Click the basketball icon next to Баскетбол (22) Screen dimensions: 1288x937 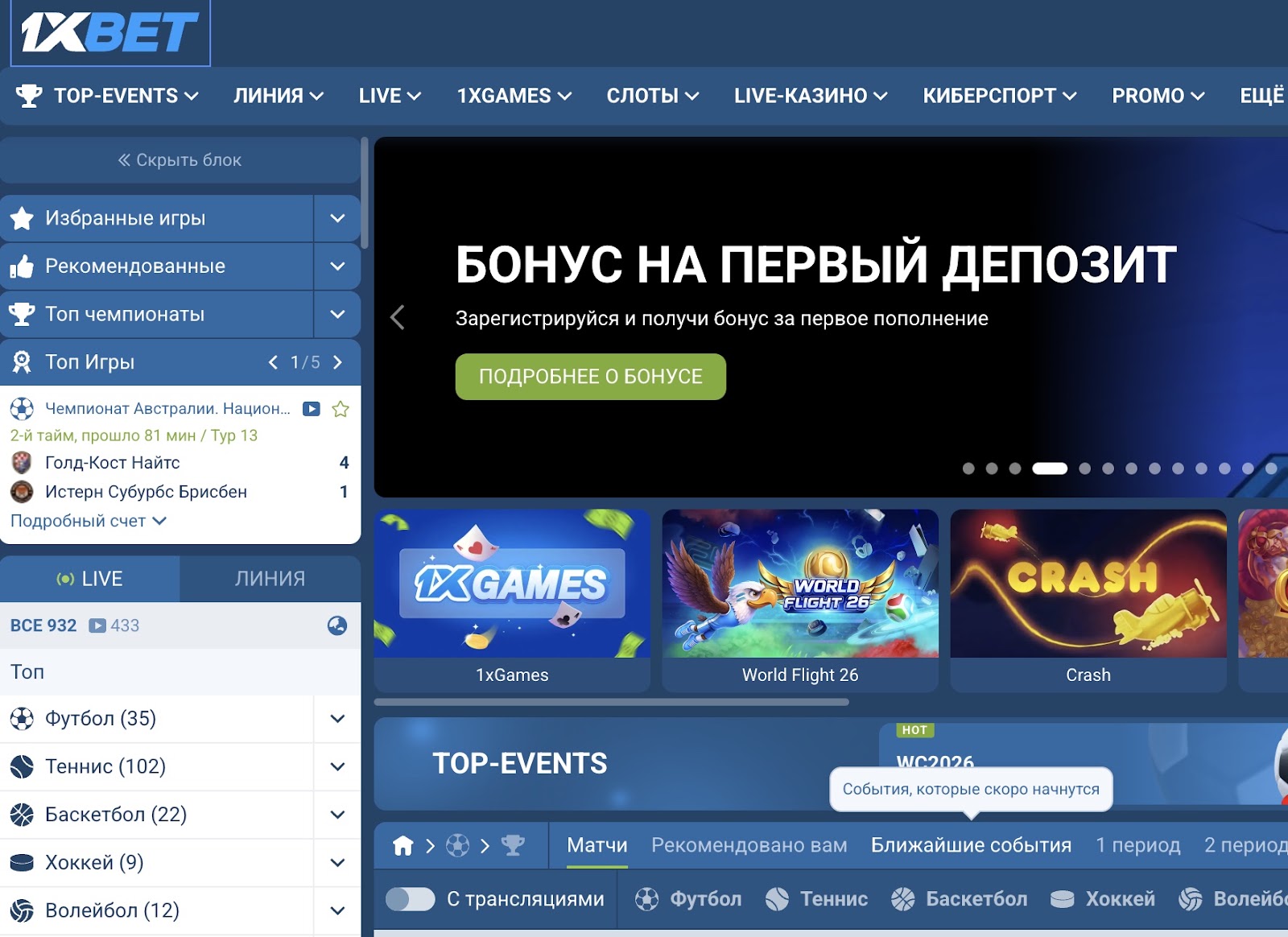tap(22, 815)
